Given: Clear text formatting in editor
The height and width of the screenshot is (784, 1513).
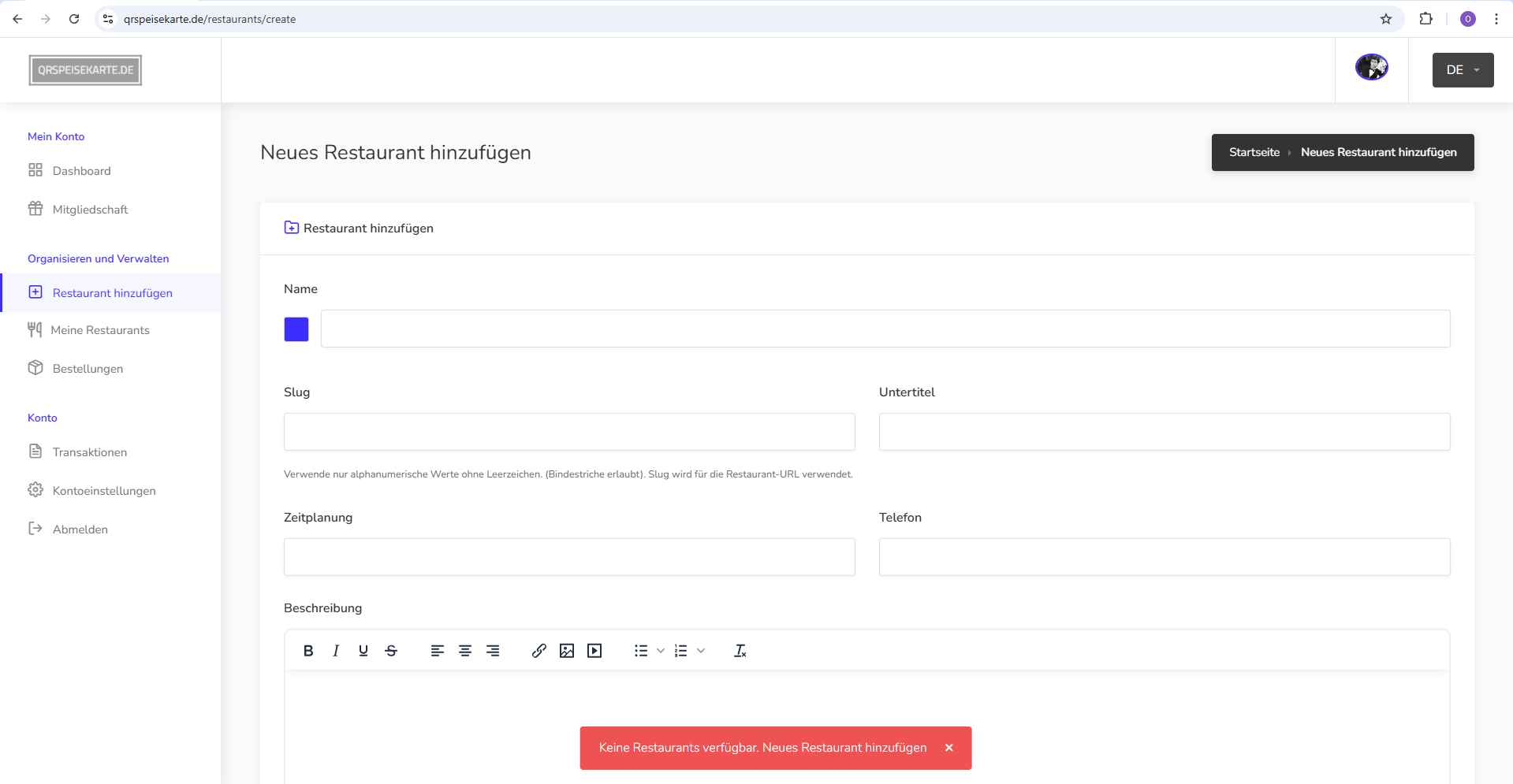Looking at the screenshot, I should 740,651.
